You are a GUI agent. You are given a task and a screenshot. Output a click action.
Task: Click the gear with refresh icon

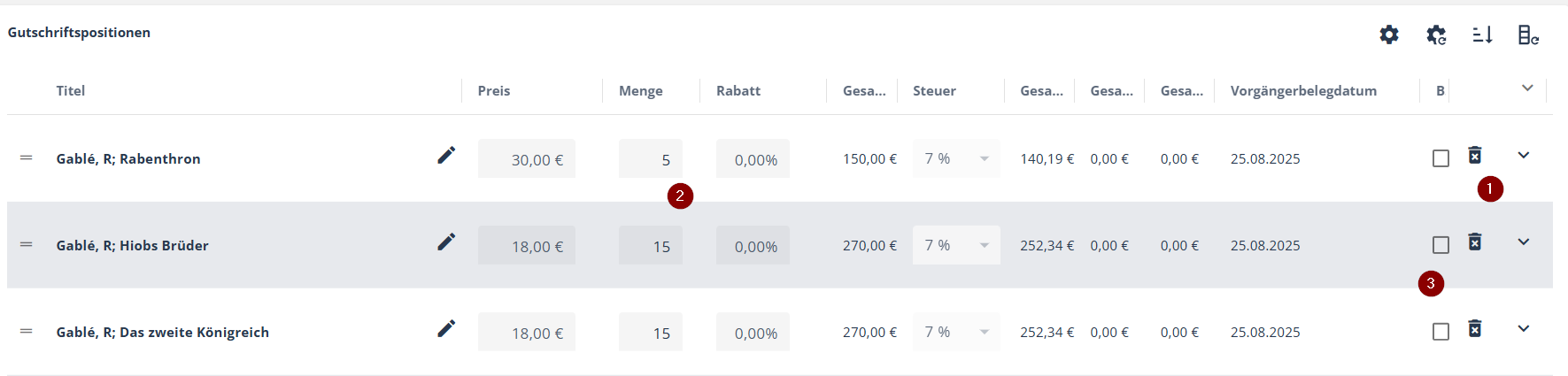tap(1436, 35)
